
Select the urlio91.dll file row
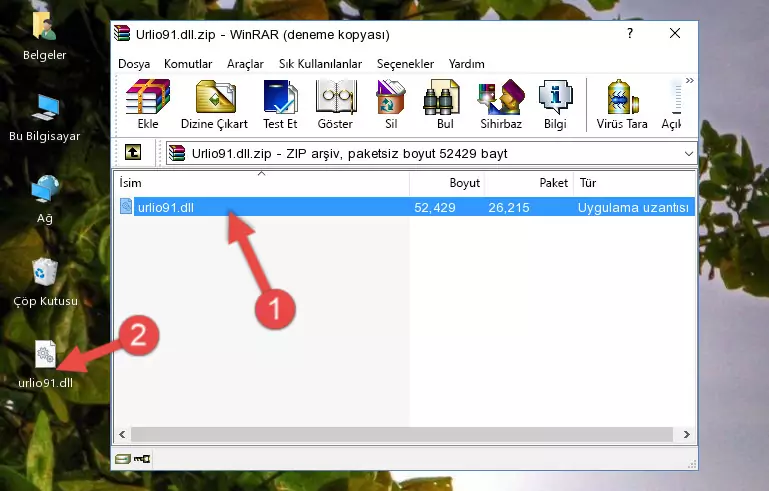tap(406, 207)
